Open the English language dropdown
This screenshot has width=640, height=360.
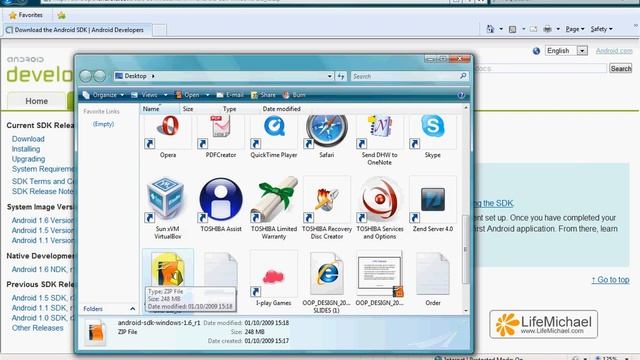[582, 51]
